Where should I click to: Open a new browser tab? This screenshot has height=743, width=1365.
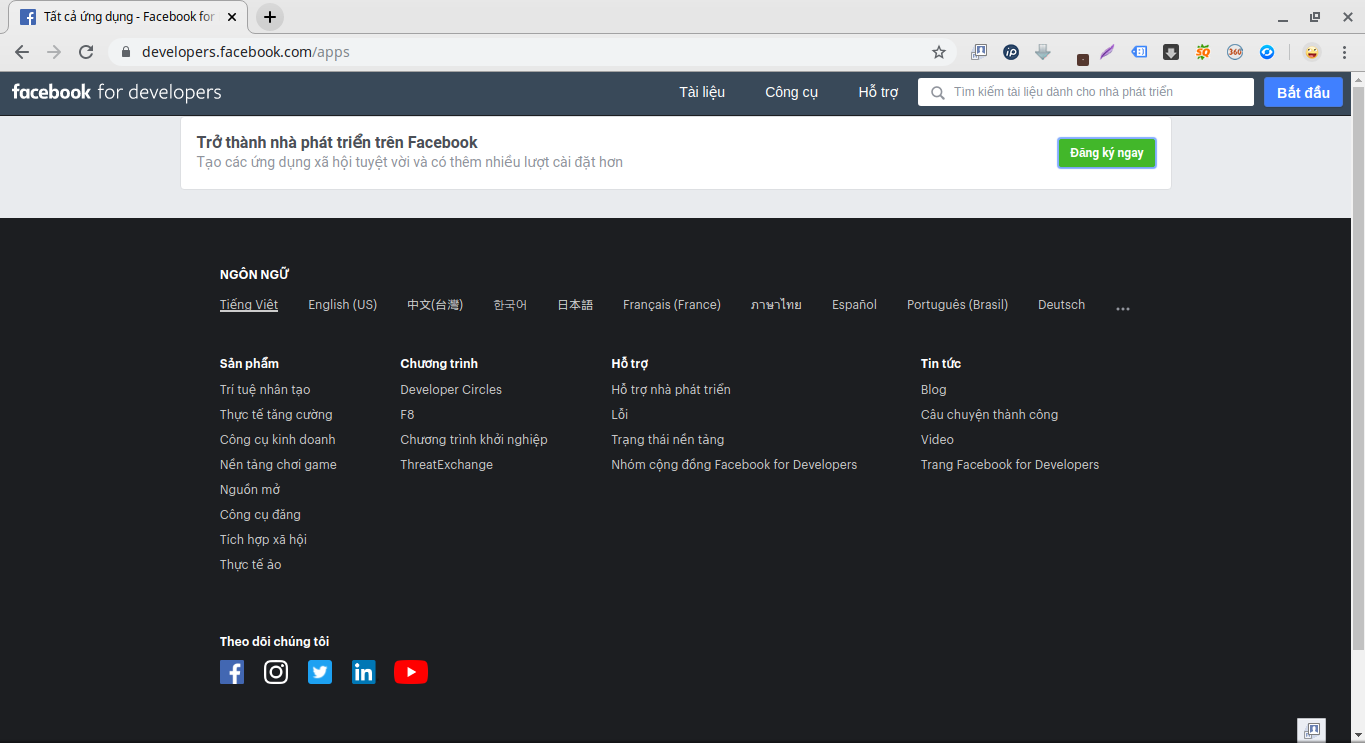(270, 17)
